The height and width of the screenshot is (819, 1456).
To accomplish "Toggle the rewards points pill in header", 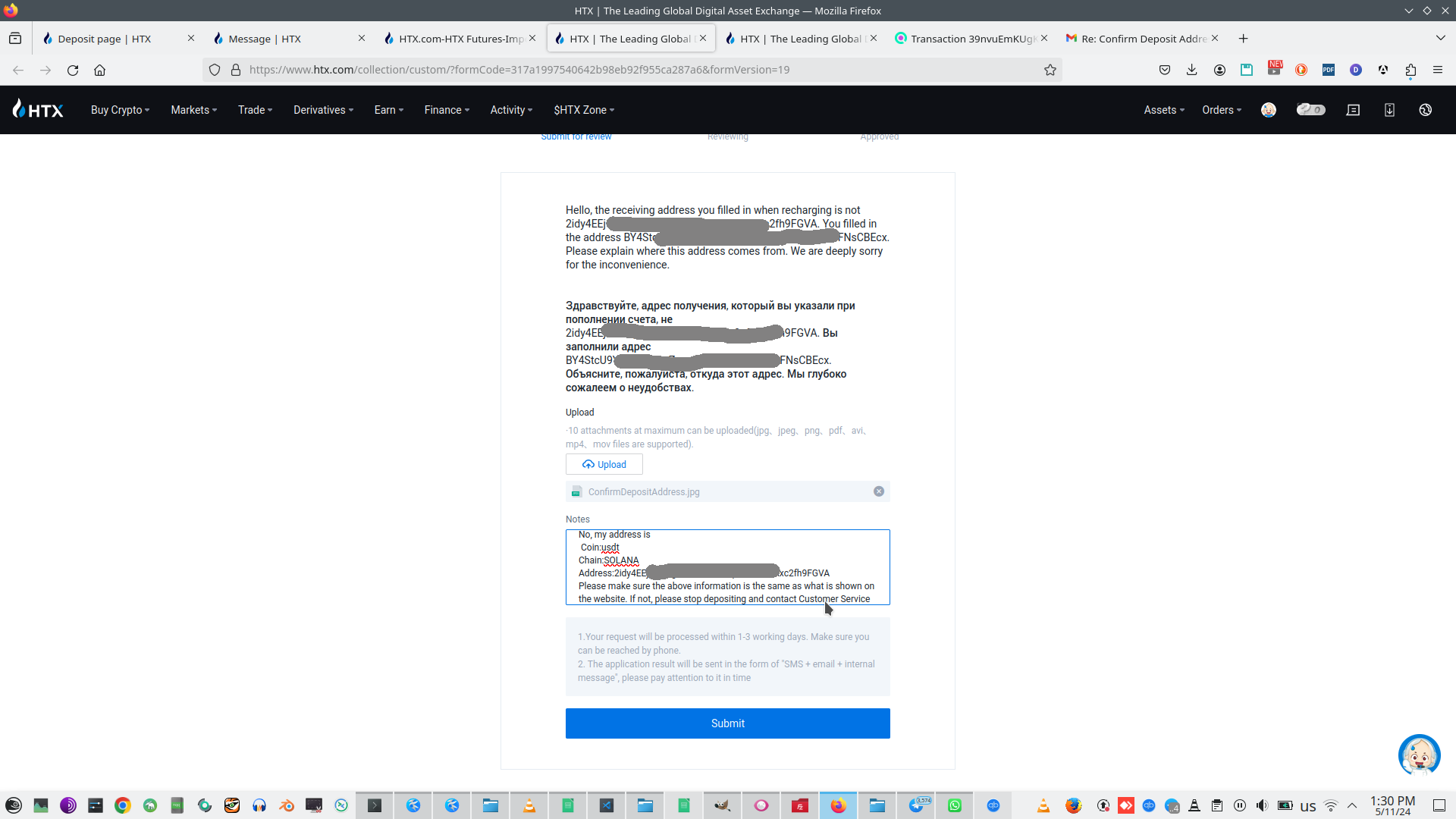I will (x=1310, y=110).
